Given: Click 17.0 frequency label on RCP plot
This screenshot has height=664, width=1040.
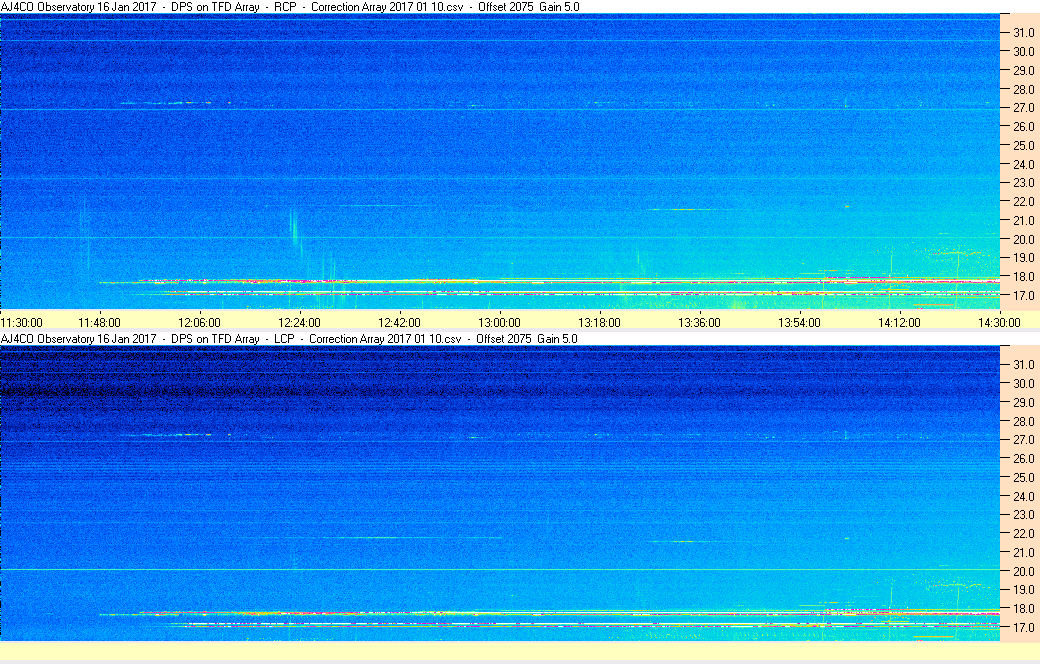Looking at the screenshot, I should (x=1023, y=295).
